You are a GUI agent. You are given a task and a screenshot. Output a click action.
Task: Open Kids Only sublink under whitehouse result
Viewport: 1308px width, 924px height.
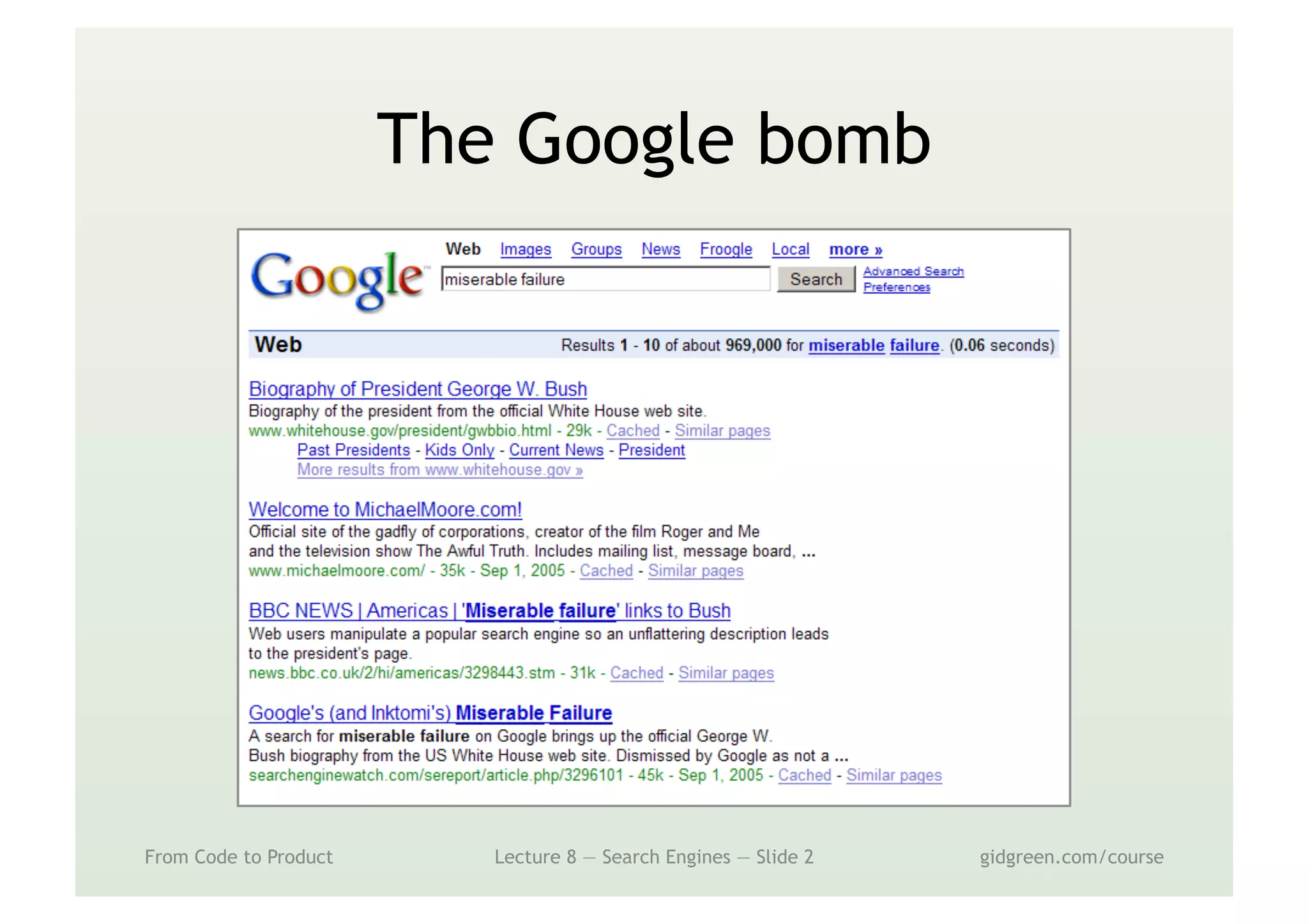tap(459, 450)
